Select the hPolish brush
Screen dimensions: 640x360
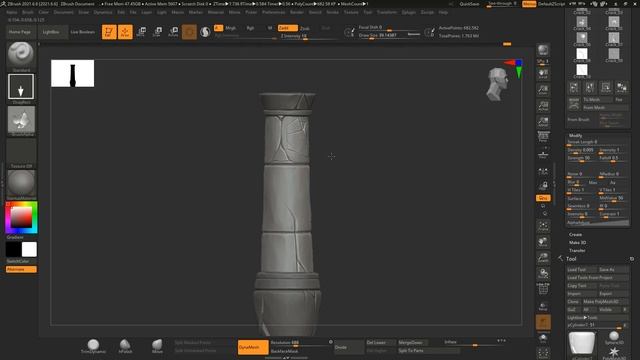(125, 346)
